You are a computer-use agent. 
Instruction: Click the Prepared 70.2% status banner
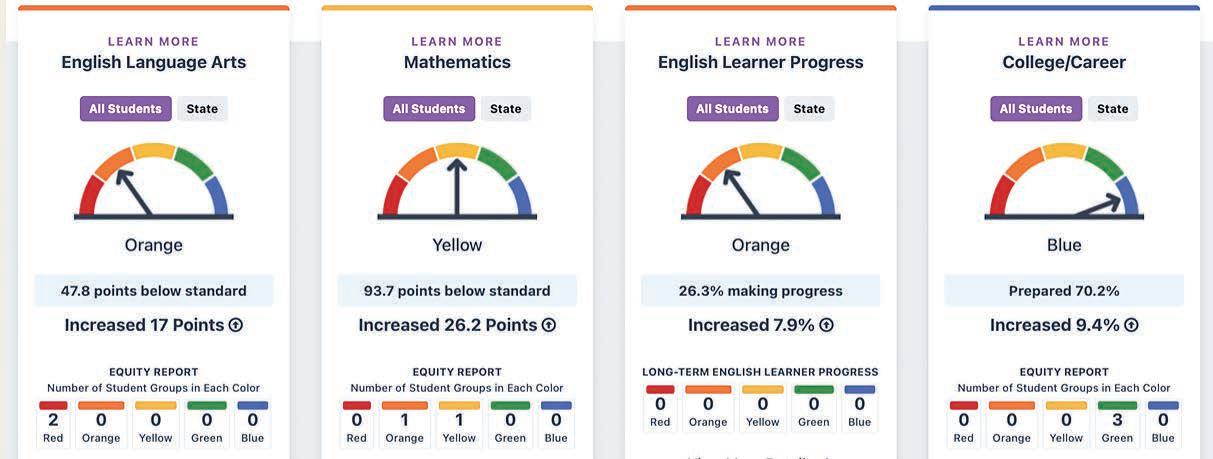(x=1064, y=291)
